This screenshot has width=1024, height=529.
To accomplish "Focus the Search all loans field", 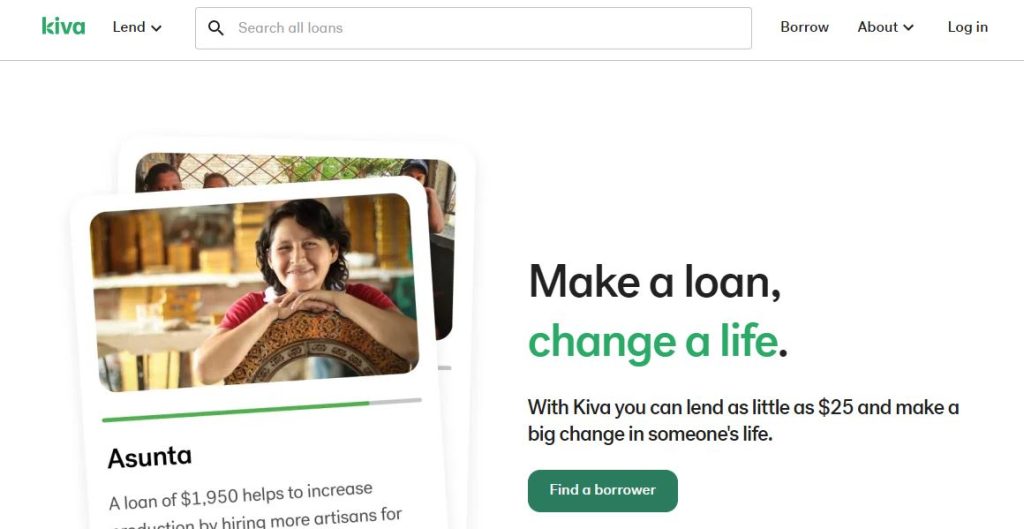I will [x=473, y=28].
